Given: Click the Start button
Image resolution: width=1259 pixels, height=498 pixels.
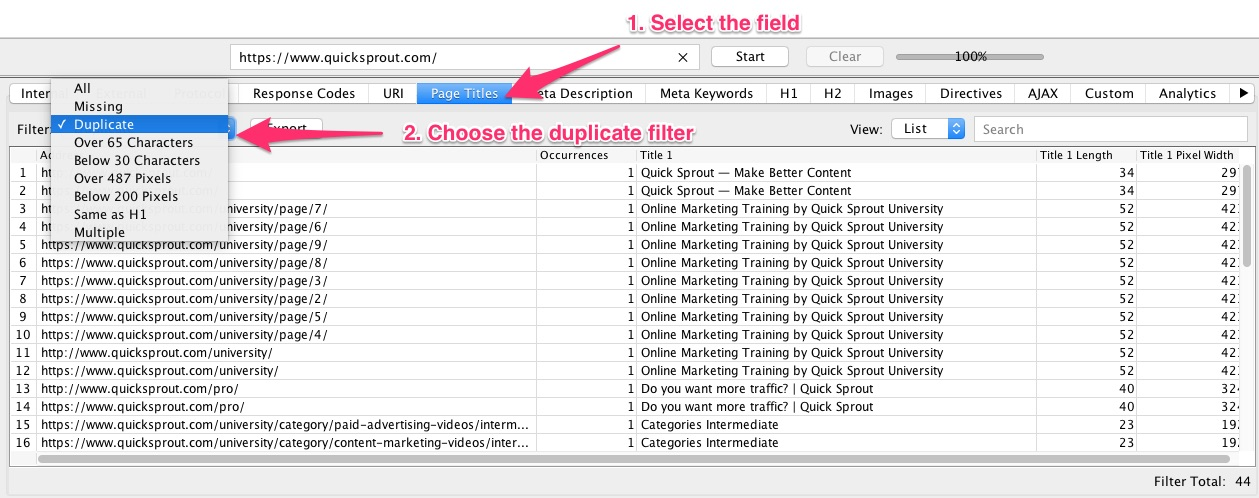Looking at the screenshot, I should click(750, 57).
